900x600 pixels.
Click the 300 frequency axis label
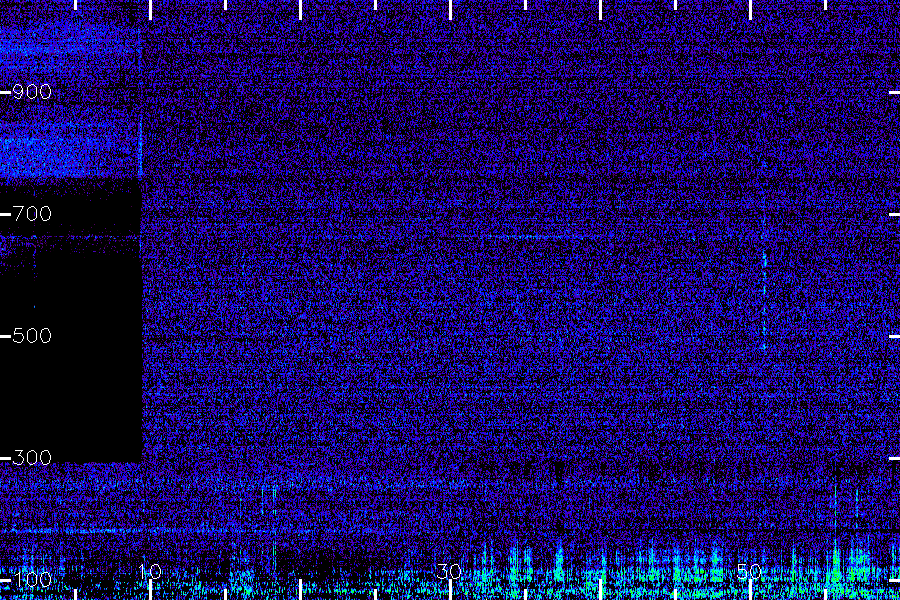pos(32,458)
